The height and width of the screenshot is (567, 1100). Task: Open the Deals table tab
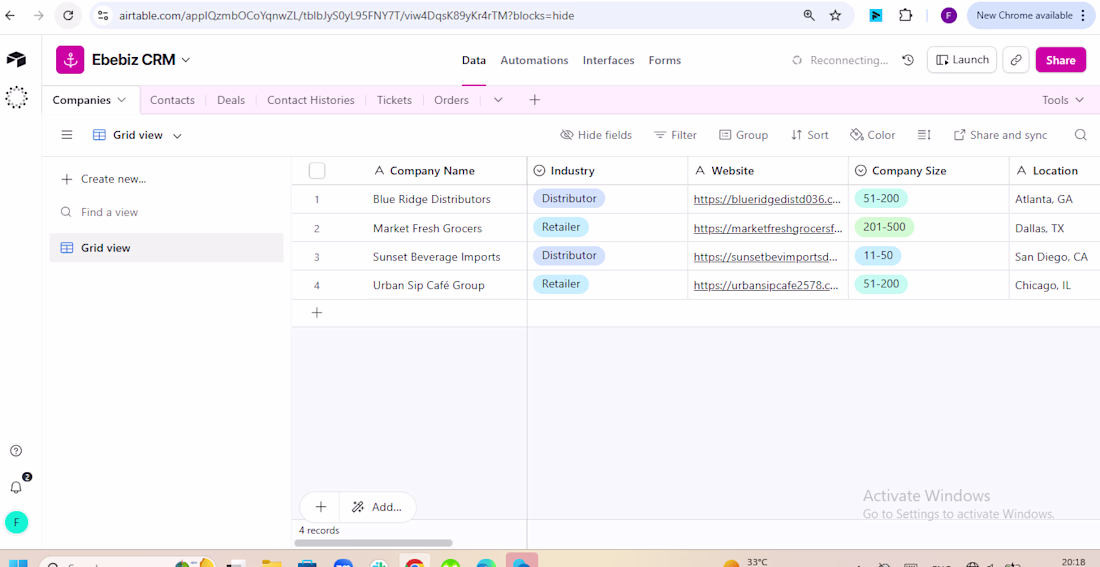(231, 100)
